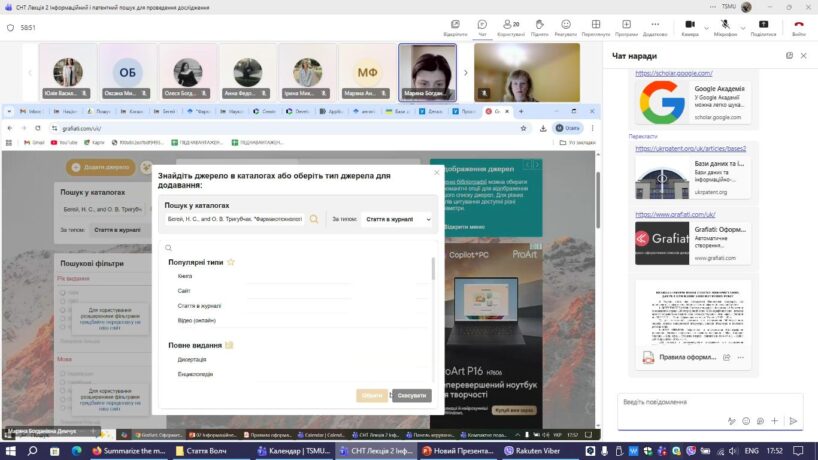Open the source type dropdown 'Стаття в журналі'
Image resolution: width=818 pixels, height=460 pixels.
pyautogui.click(x=396, y=218)
